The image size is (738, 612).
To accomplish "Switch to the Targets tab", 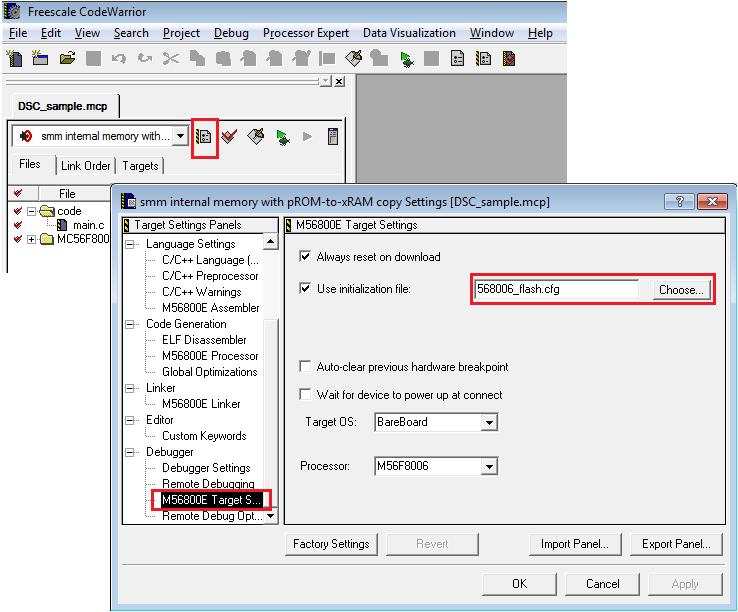I will pos(140,166).
